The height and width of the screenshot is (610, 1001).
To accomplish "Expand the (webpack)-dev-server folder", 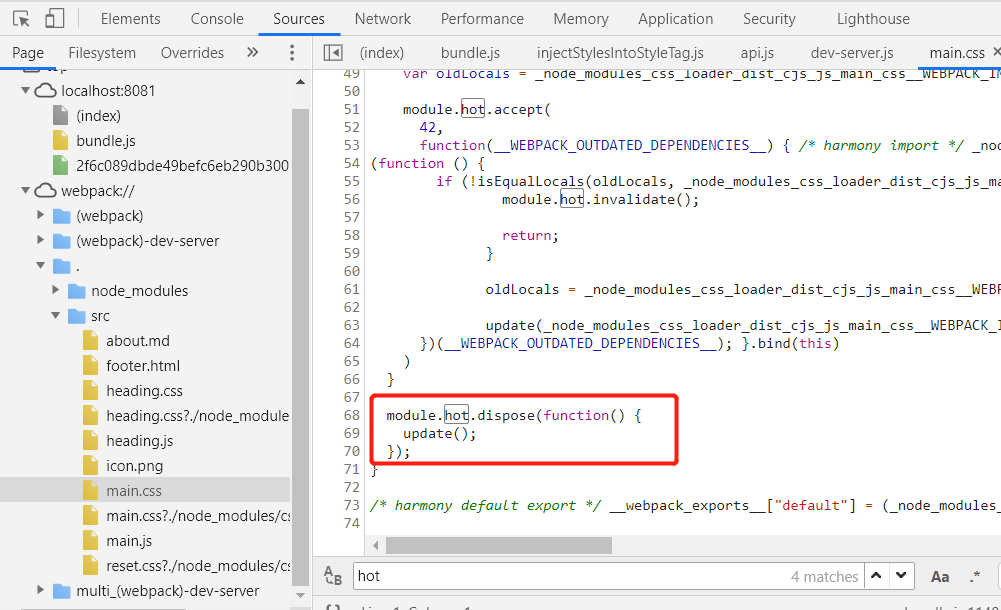I will coord(40,240).
